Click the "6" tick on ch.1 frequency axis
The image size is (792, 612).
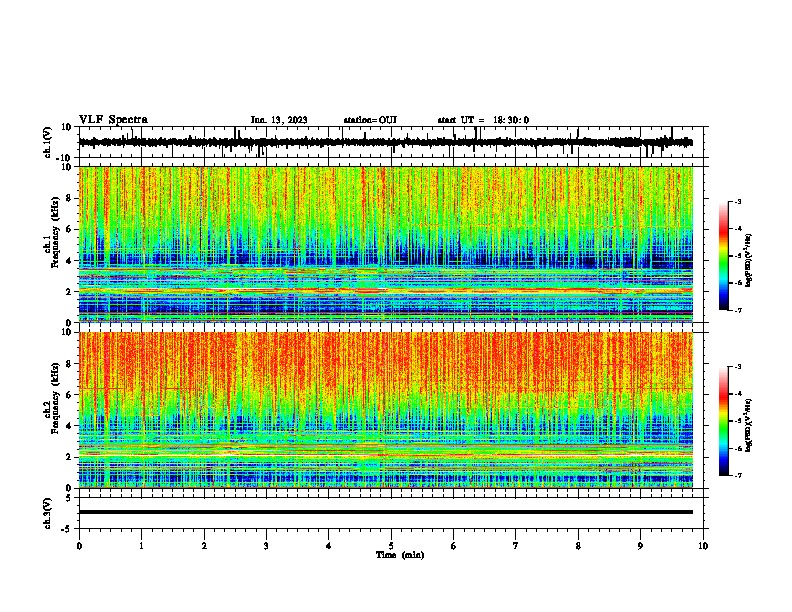[x=69, y=229]
